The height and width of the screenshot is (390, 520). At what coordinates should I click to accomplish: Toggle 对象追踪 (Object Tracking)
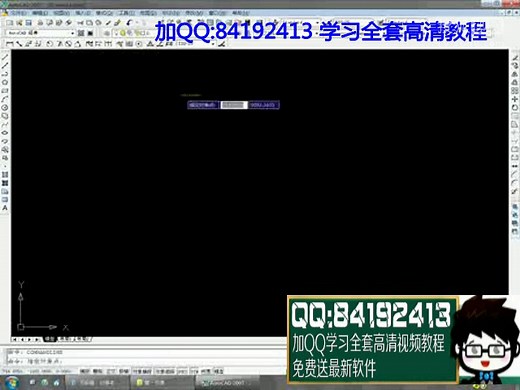tap(165, 371)
